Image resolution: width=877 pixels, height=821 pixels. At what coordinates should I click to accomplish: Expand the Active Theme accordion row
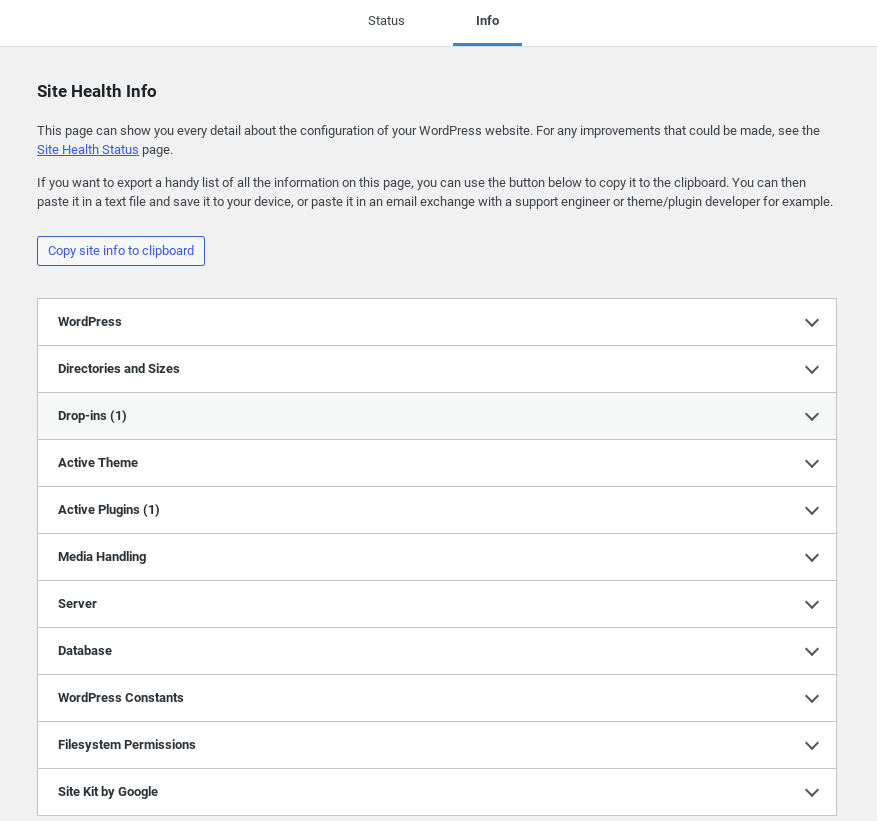(x=436, y=463)
